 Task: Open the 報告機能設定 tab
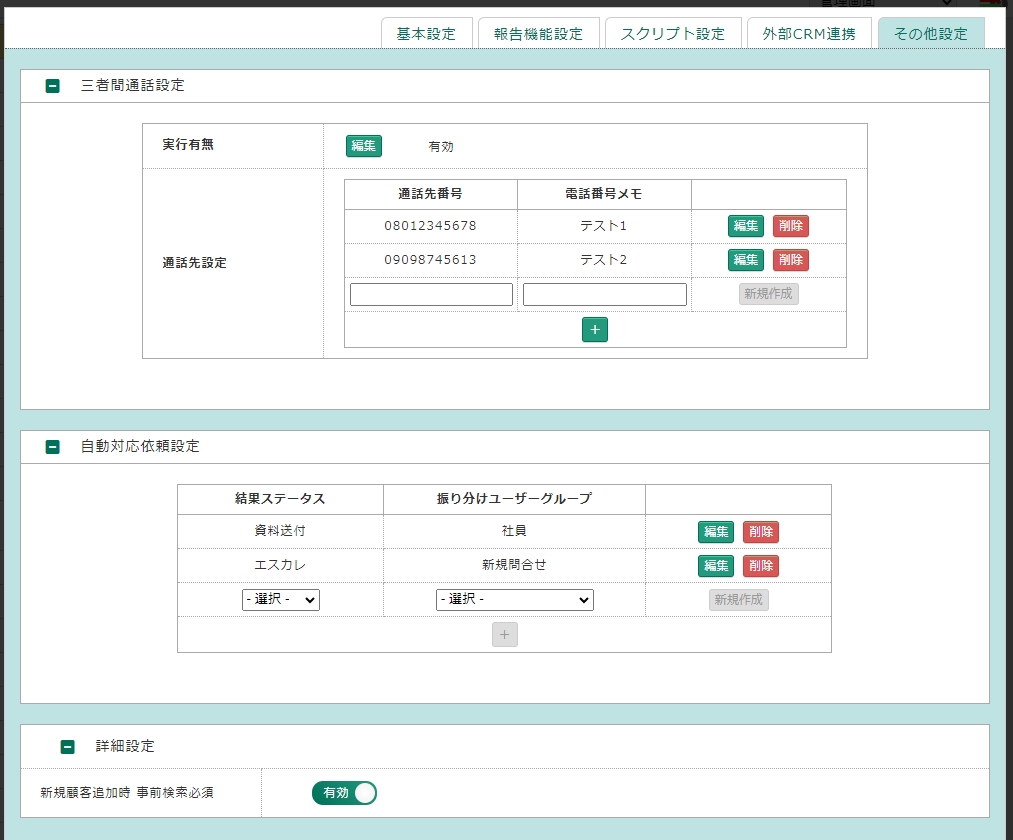539,34
